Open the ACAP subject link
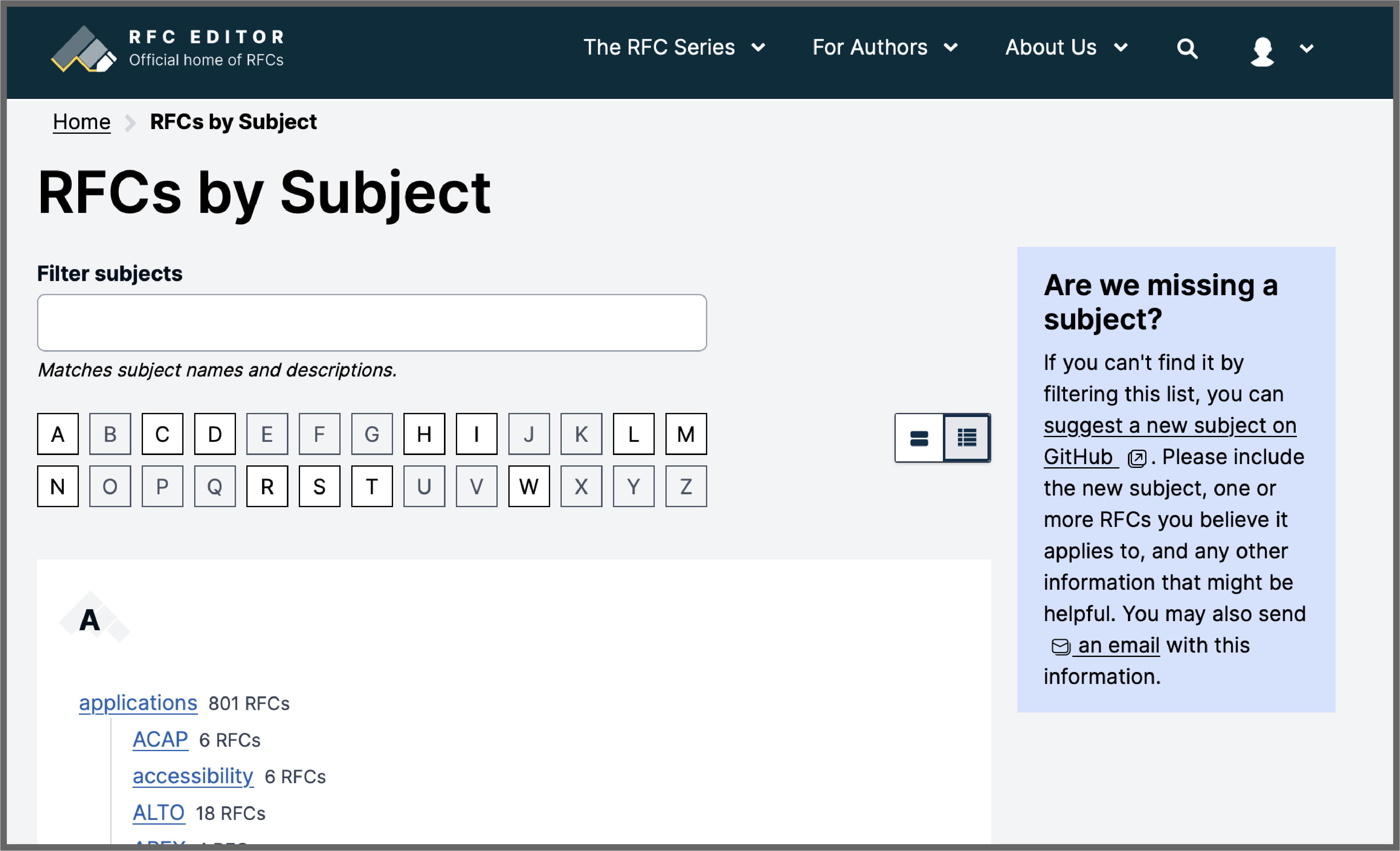 tap(160, 739)
